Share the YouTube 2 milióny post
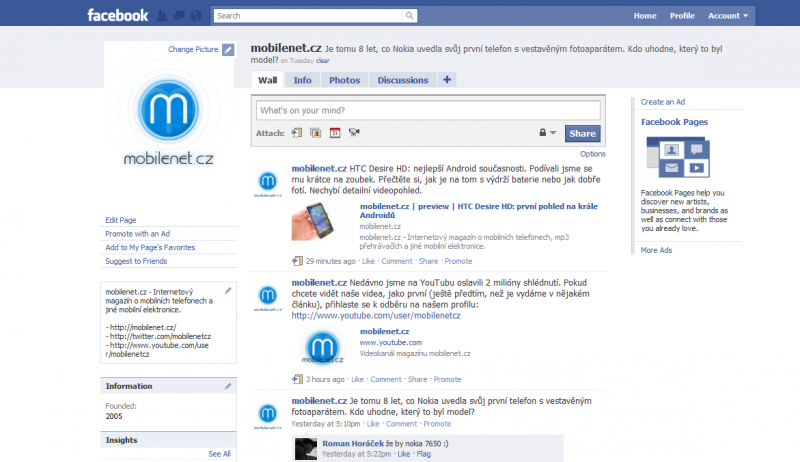The height and width of the screenshot is (462, 800). coord(417,379)
